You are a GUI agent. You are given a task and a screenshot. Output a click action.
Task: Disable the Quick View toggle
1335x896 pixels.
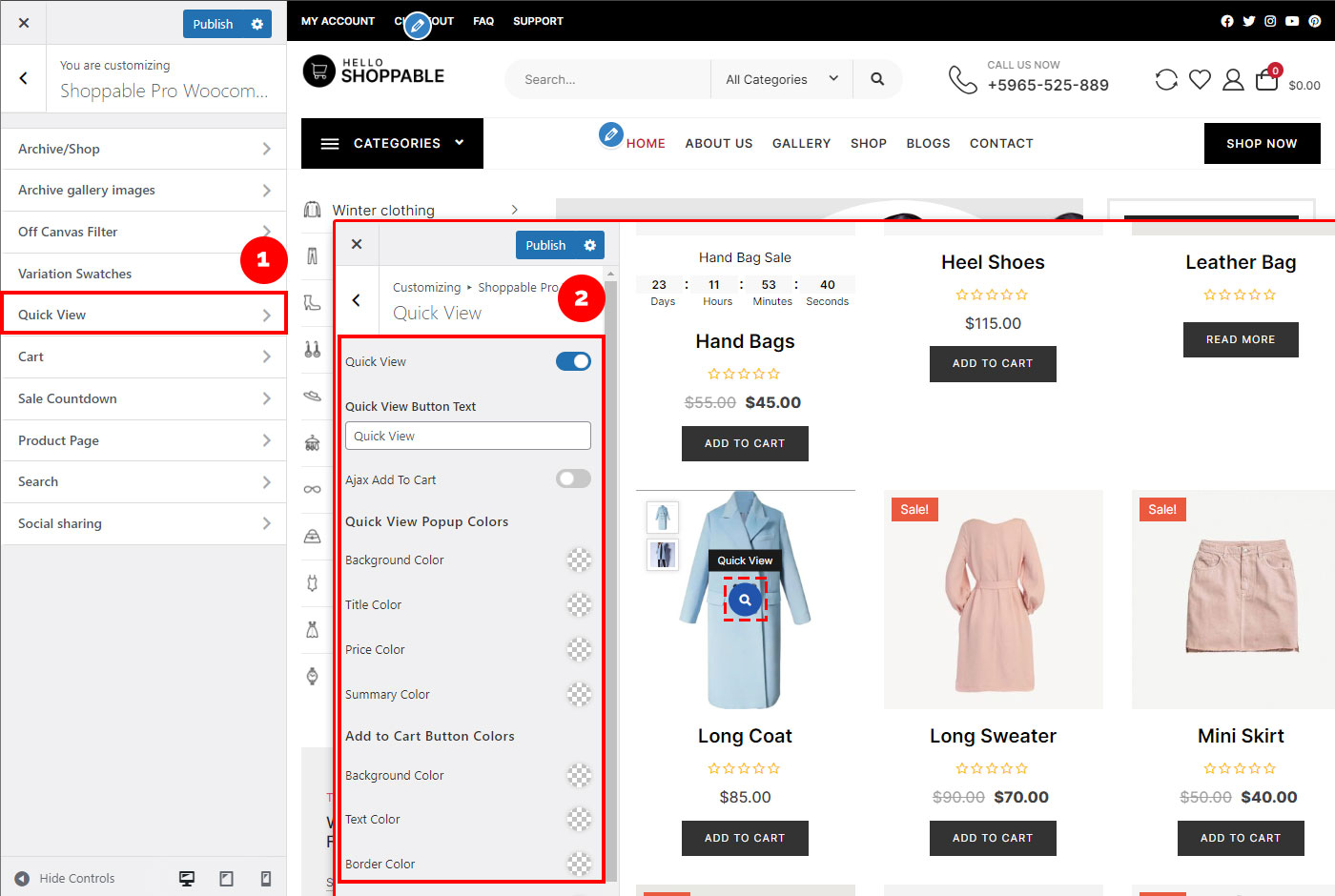(x=573, y=361)
